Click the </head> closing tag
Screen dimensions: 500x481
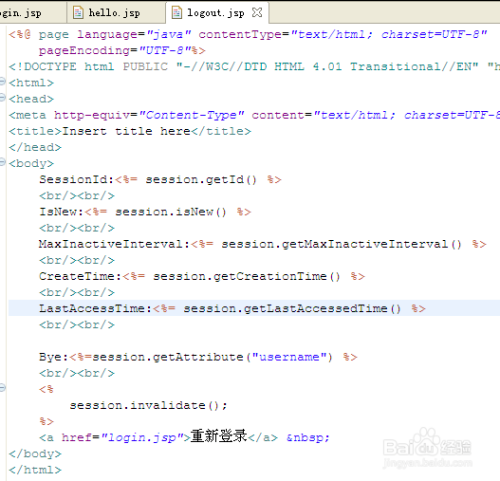[x=35, y=147]
